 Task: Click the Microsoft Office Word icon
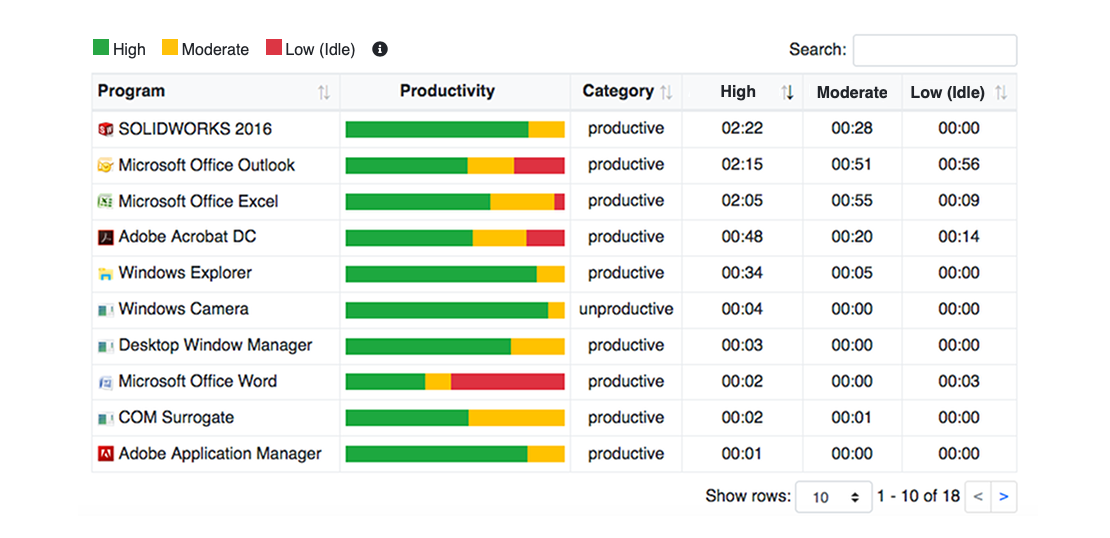pyautogui.click(x=105, y=382)
